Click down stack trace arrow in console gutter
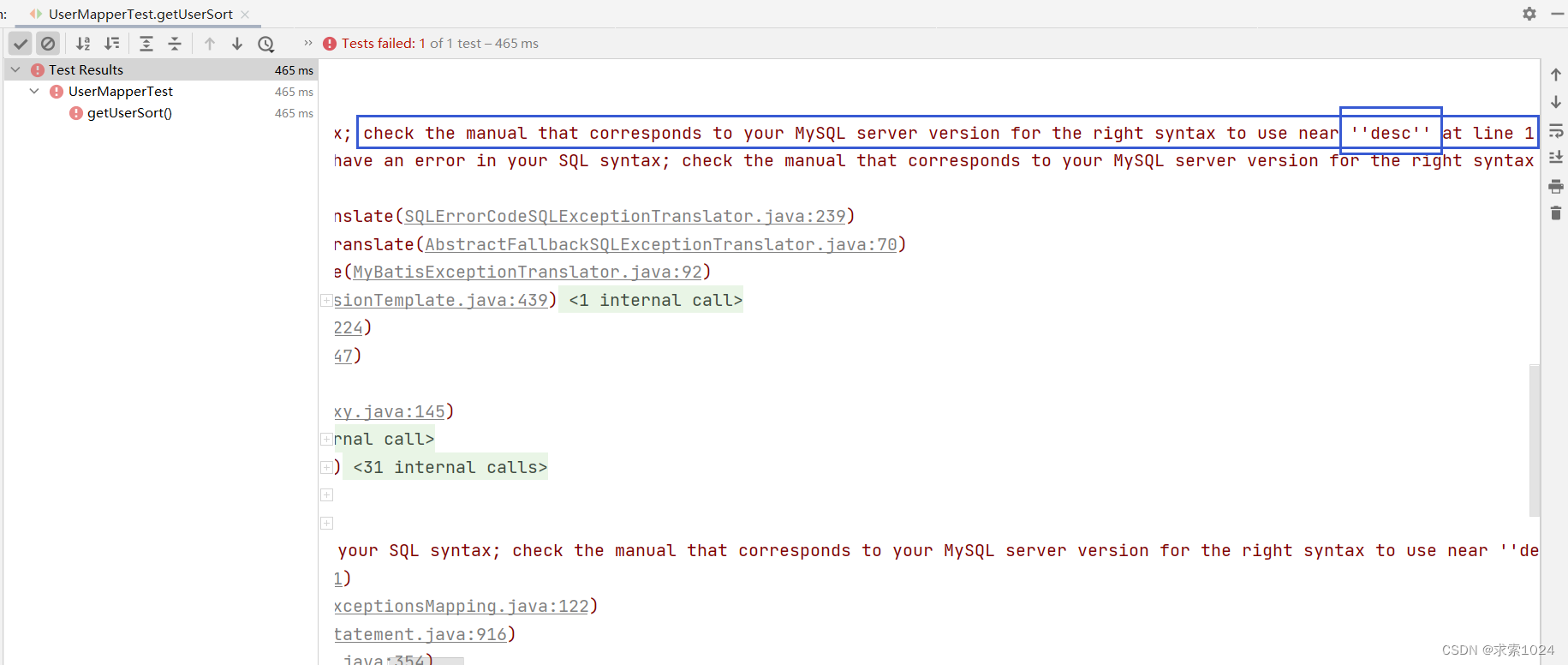 pyautogui.click(x=1556, y=102)
